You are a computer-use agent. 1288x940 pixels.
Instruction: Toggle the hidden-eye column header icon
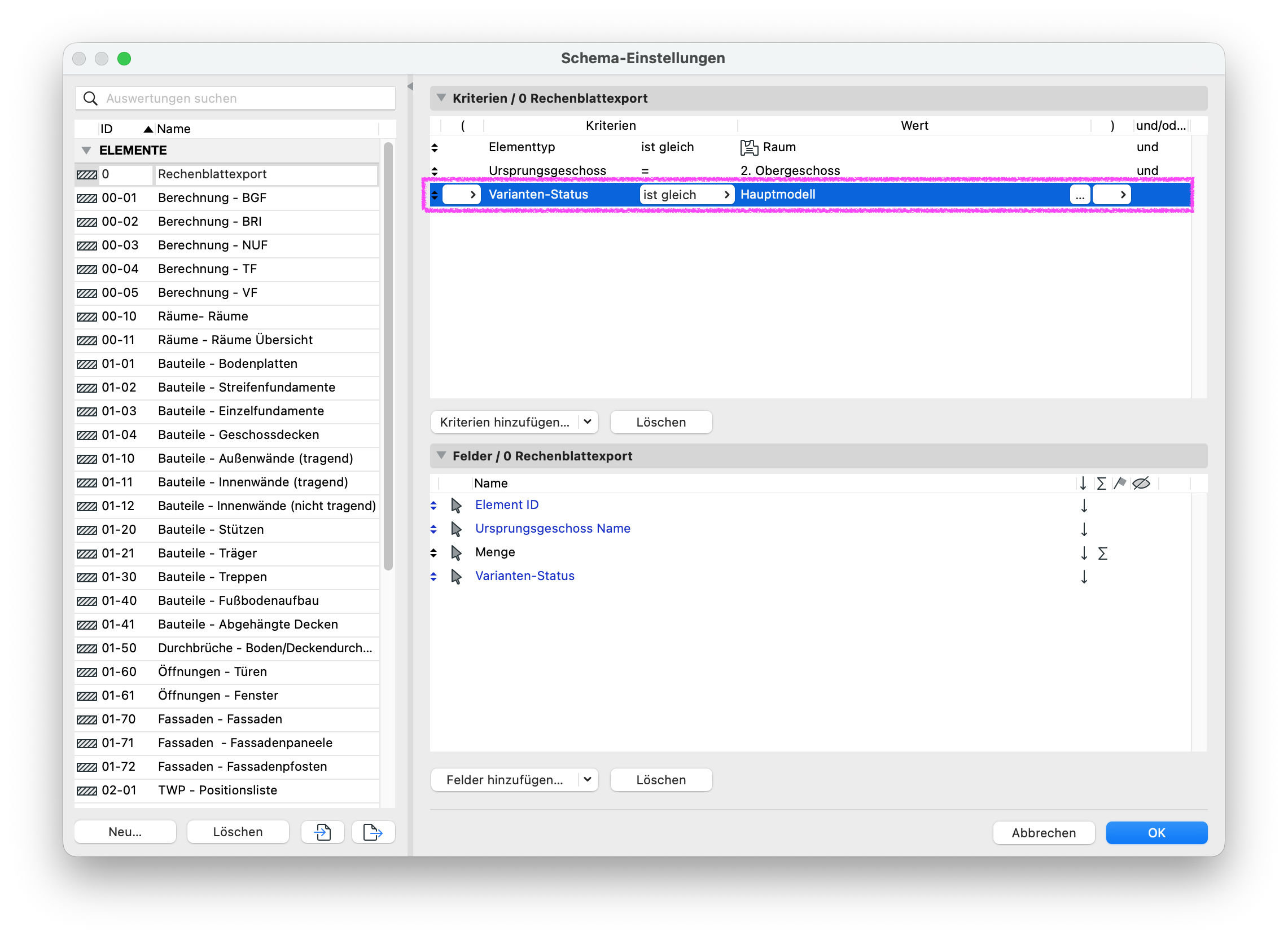(1141, 484)
